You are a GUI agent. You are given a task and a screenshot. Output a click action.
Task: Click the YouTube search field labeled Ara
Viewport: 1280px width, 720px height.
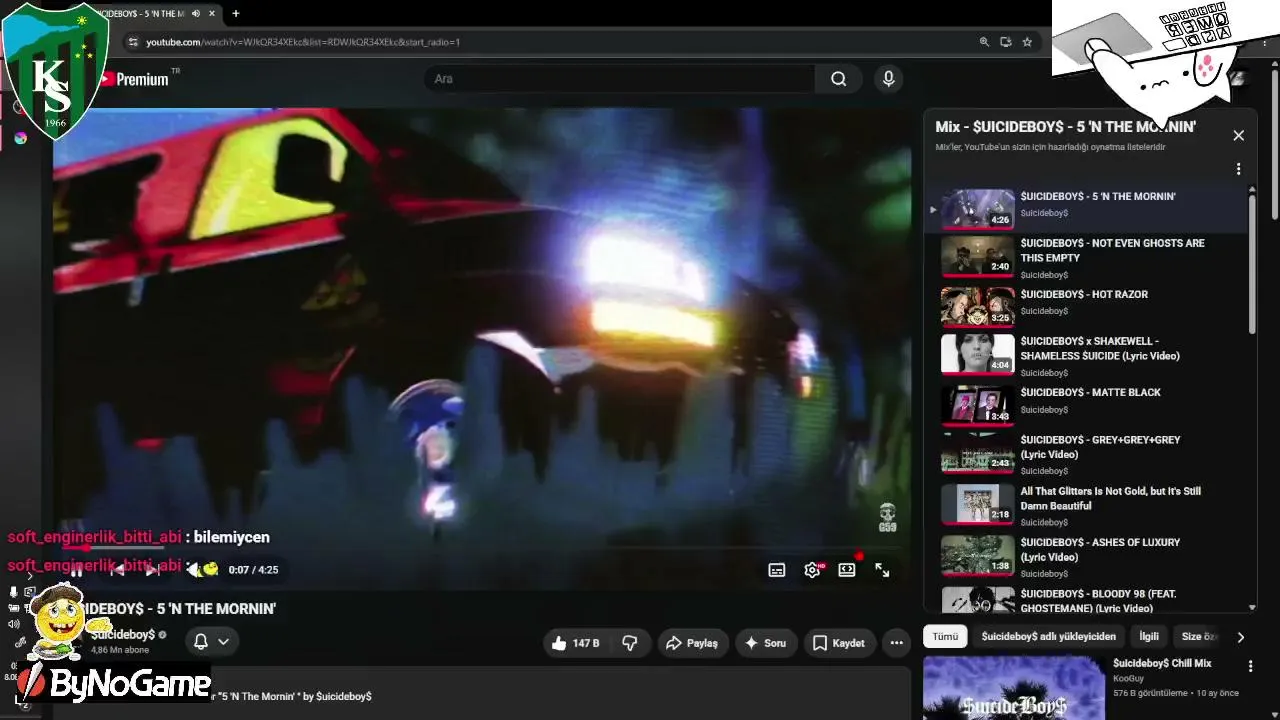point(620,79)
